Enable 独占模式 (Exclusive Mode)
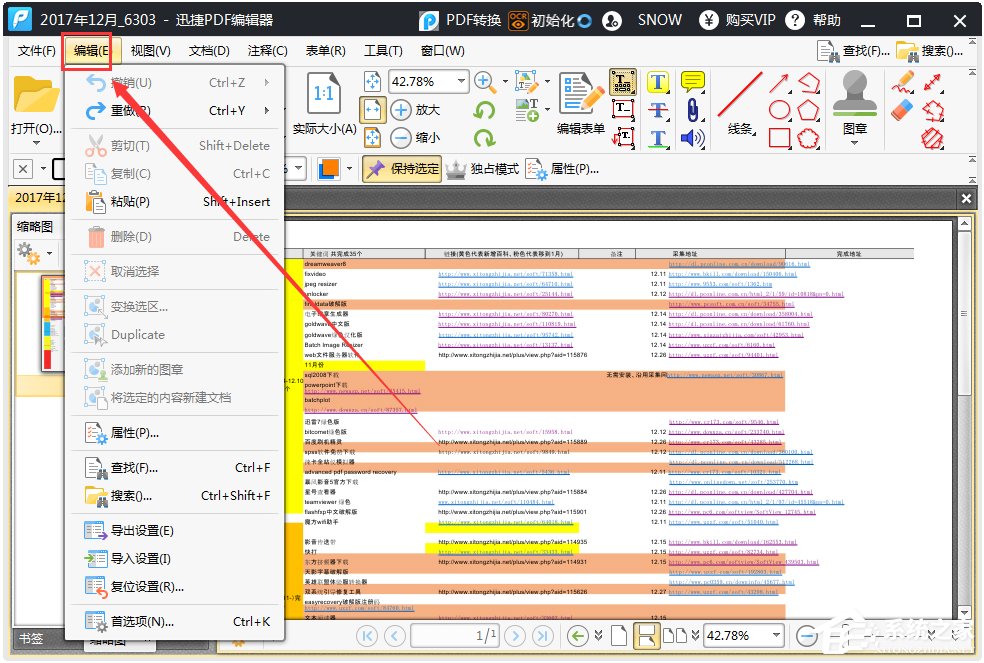The image size is (984, 663). click(483, 169)
